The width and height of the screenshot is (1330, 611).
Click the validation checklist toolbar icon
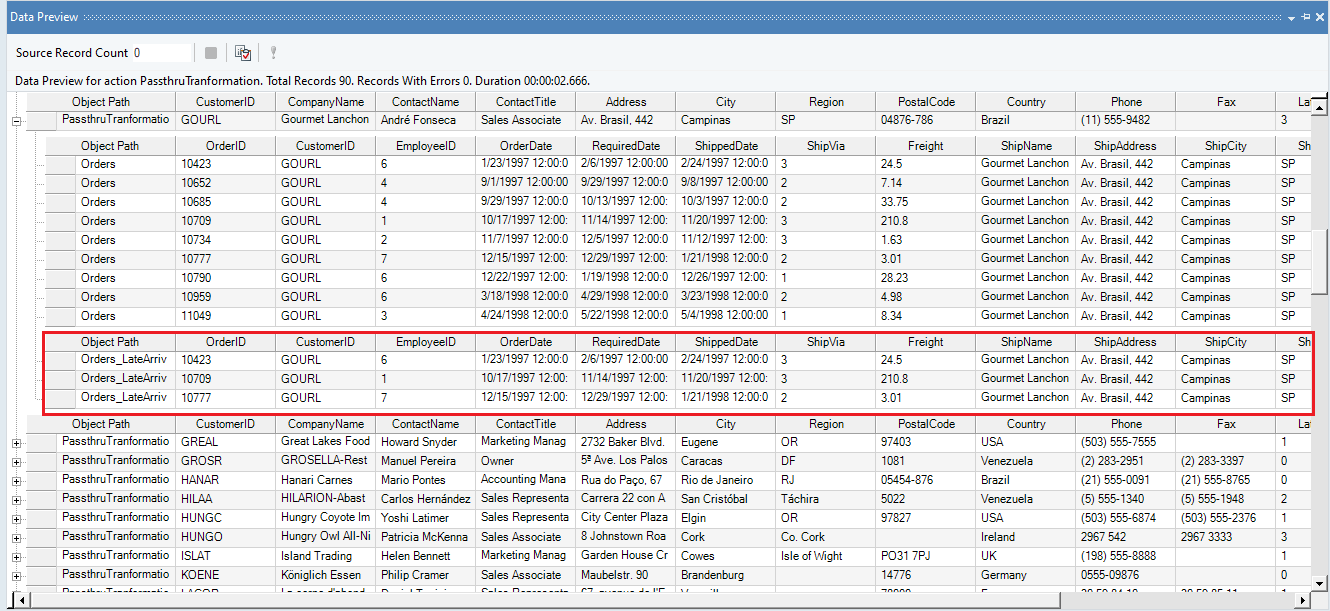(x=242, y=53)
